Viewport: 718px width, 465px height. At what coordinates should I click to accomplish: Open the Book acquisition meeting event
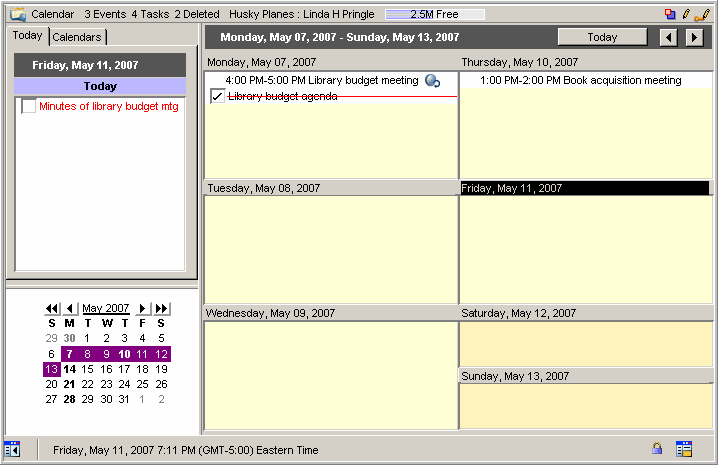(580, 80)
